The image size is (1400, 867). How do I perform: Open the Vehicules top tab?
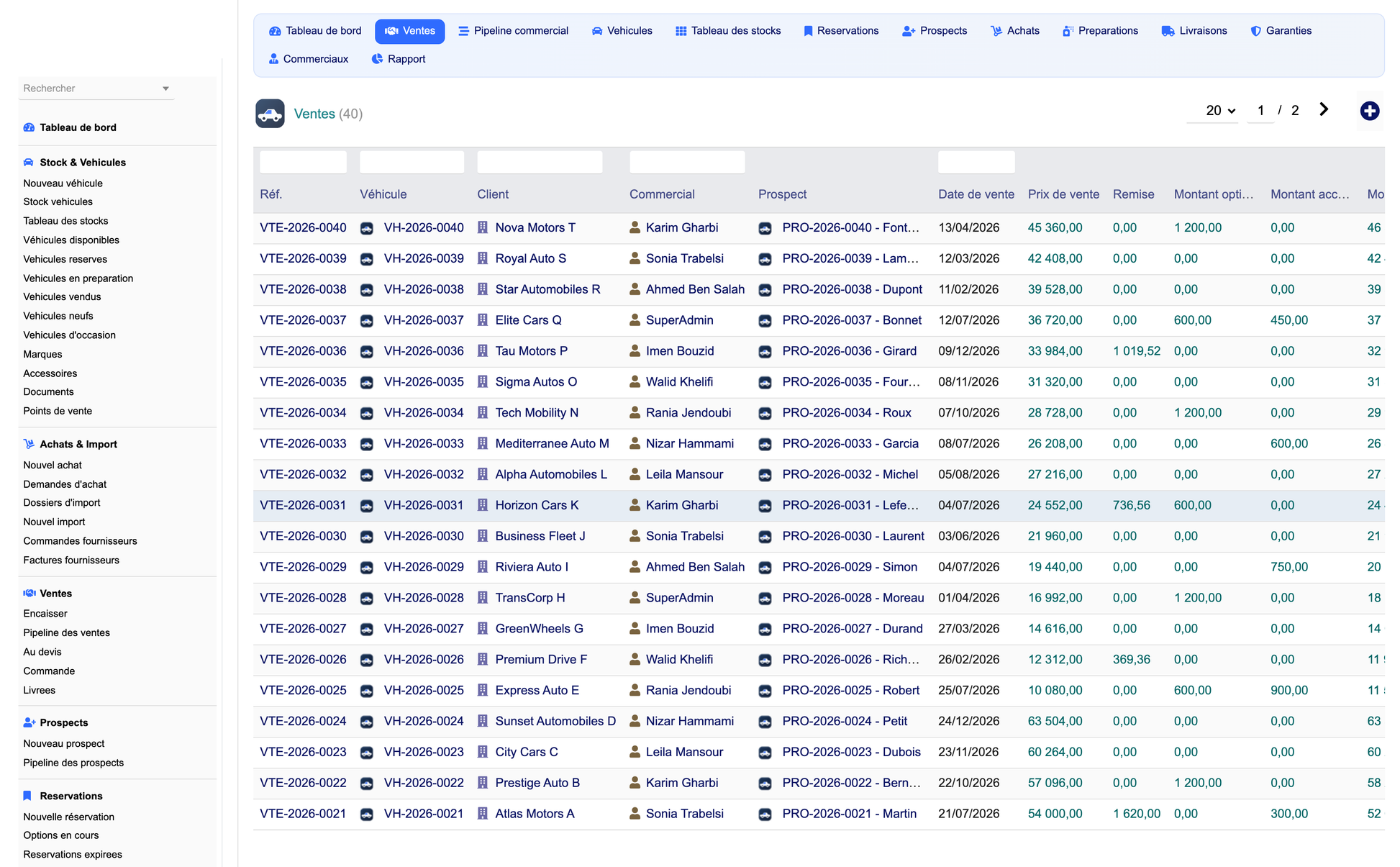click(x=622, y=31)
